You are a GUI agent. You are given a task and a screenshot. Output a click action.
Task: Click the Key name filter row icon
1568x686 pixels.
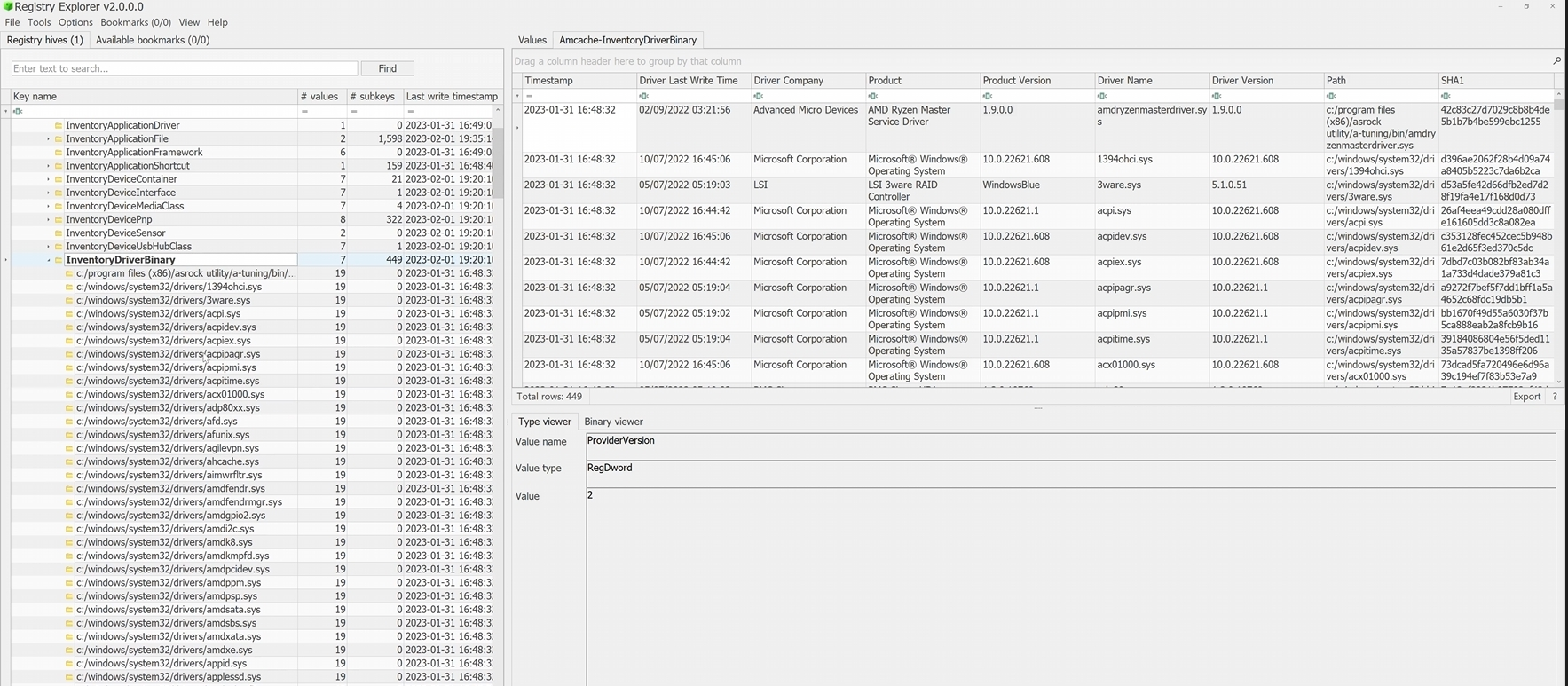pos(18,111)
